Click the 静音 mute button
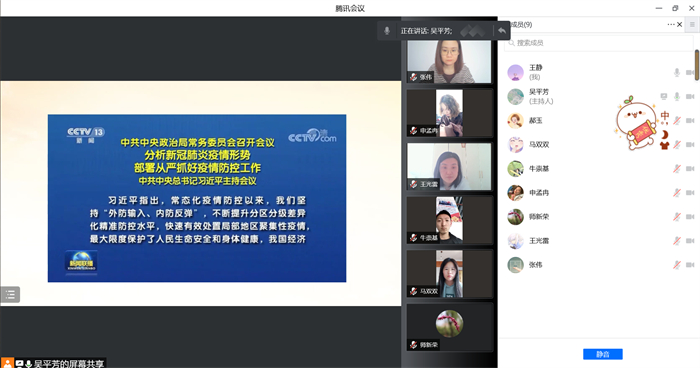Viewport: 700px width, 368px height. click(x=603, y=354)
